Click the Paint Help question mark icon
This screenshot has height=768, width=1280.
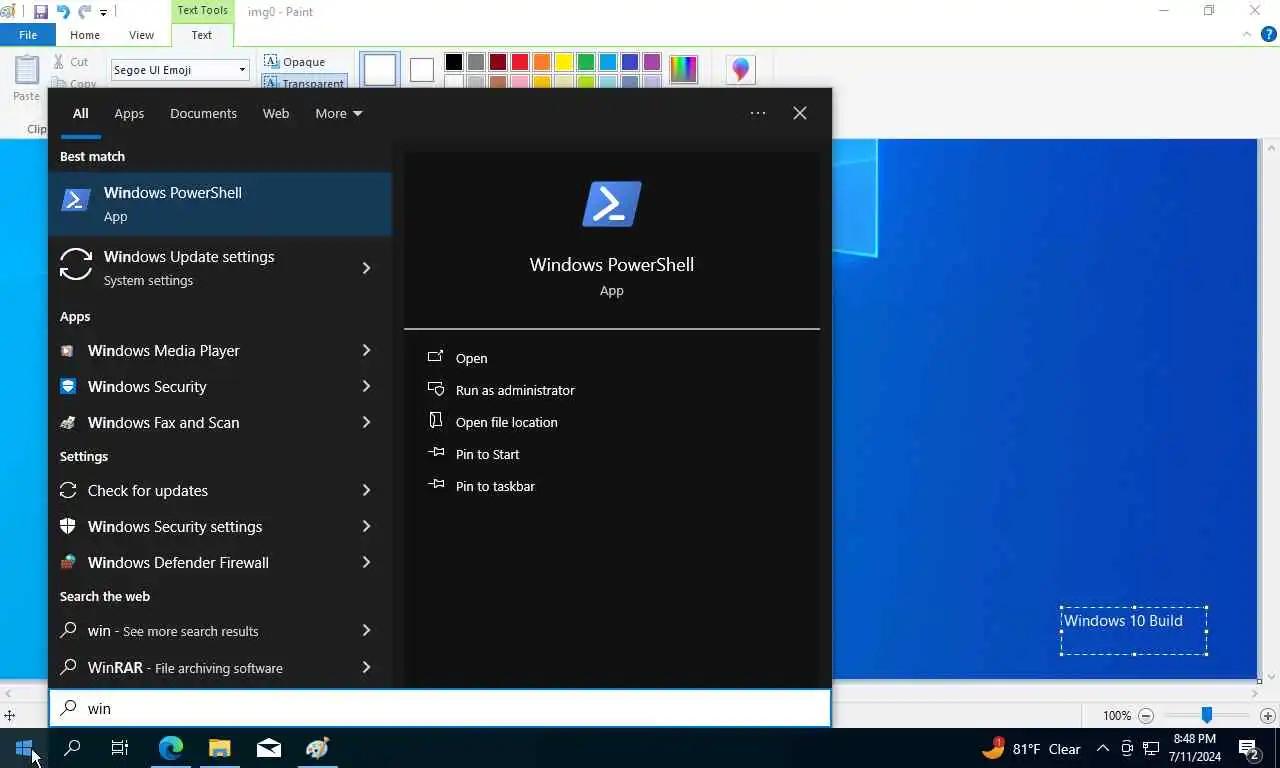pyautogui.click(x=1269, y=34)
